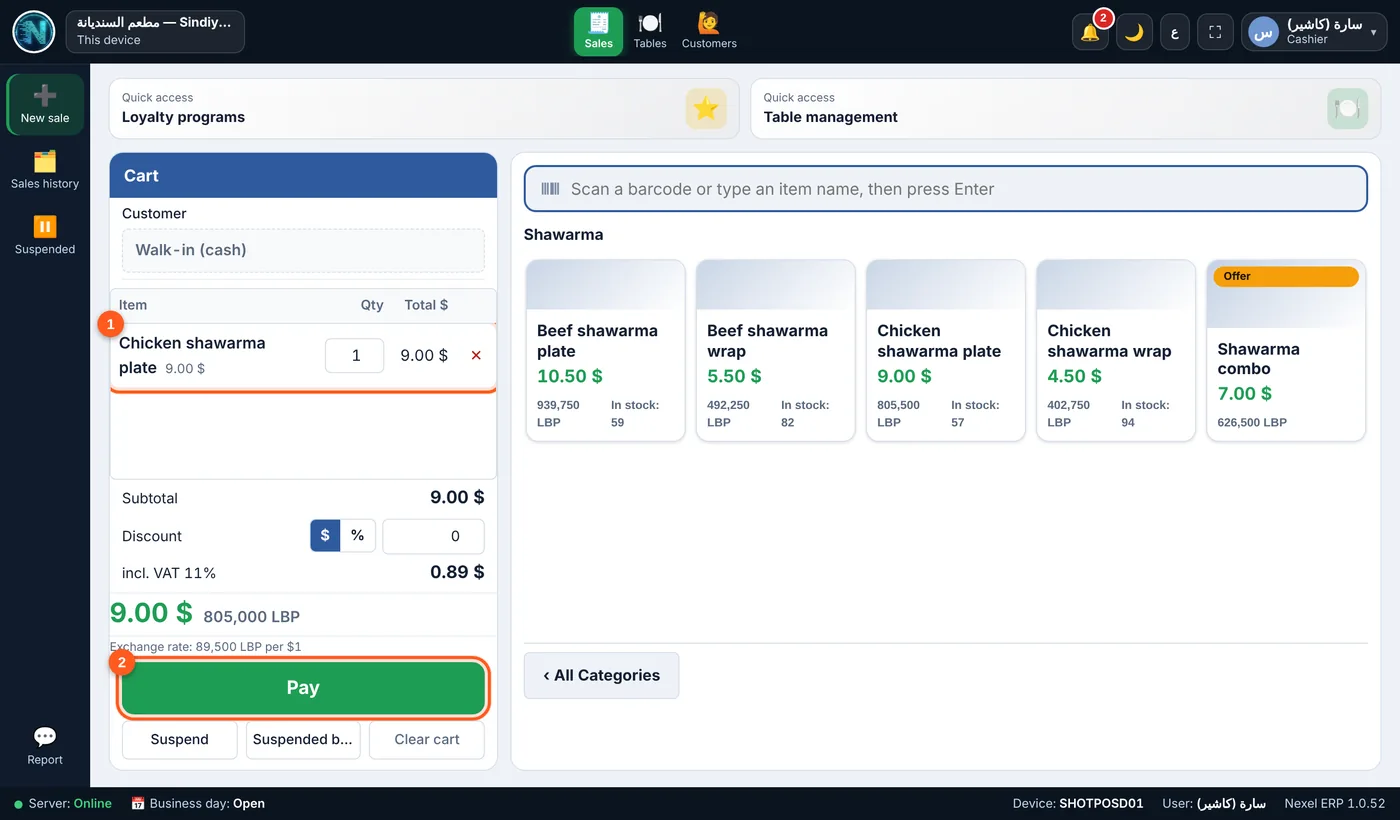Open the notifications bell
The width and height of the screenshot is (1400, 820).
coord(1090,32)
